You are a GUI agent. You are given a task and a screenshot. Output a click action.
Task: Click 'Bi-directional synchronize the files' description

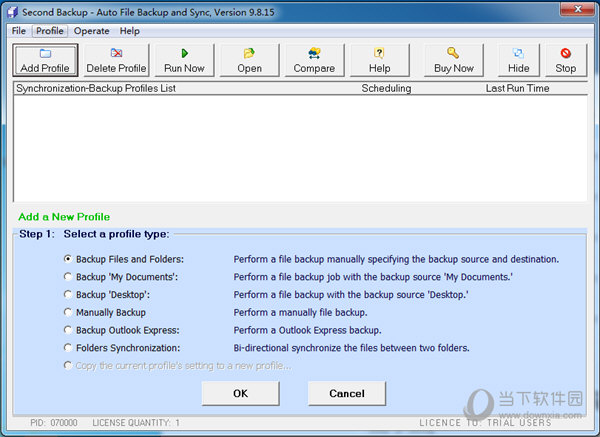351,348
